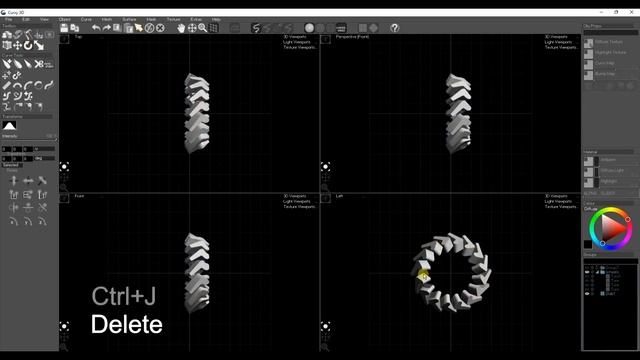Open the Curve menu
Viewport: 640px width, 360px height.
tap(86, 19)
